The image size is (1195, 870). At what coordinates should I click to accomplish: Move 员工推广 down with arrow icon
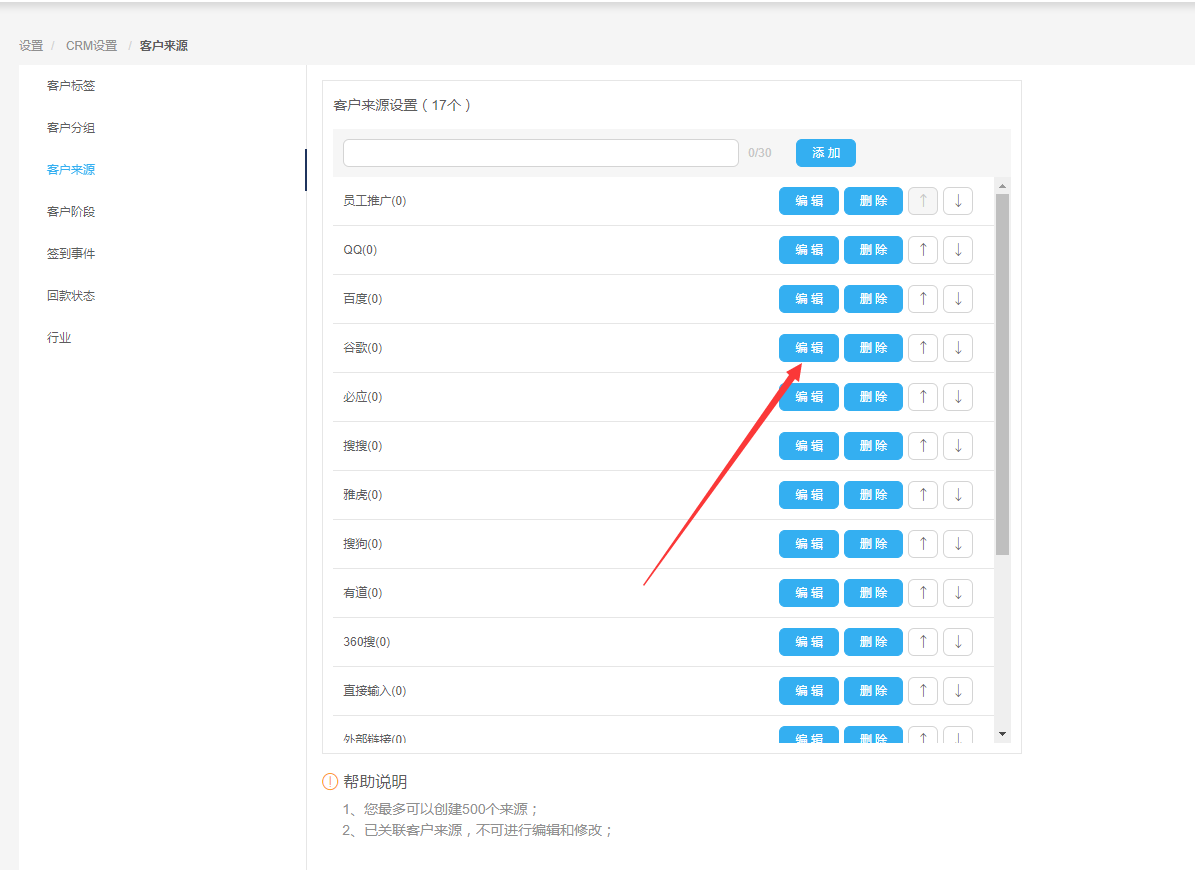coord(958,200)
